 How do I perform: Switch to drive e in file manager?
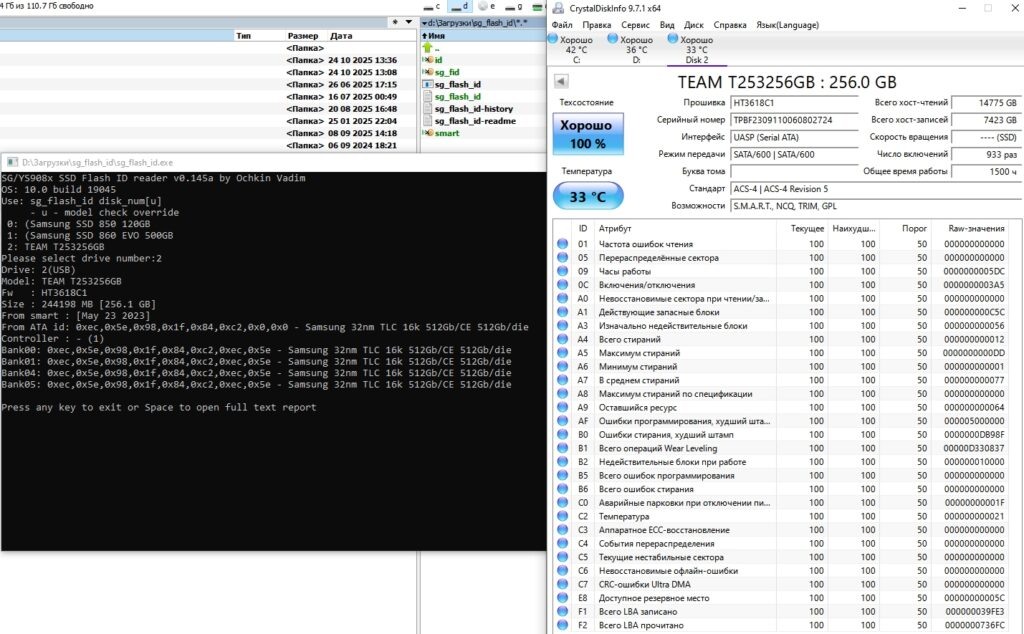(x=487, y=7)
